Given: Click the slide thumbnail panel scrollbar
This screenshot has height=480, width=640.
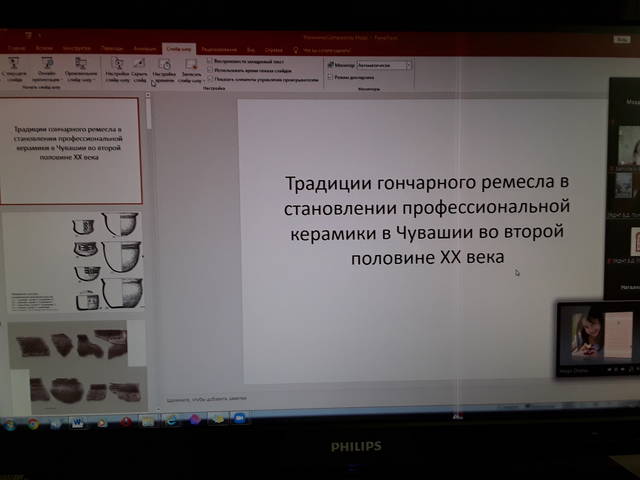Looking at the screenshot, I should pyautogui.click(x=148, y=112).
